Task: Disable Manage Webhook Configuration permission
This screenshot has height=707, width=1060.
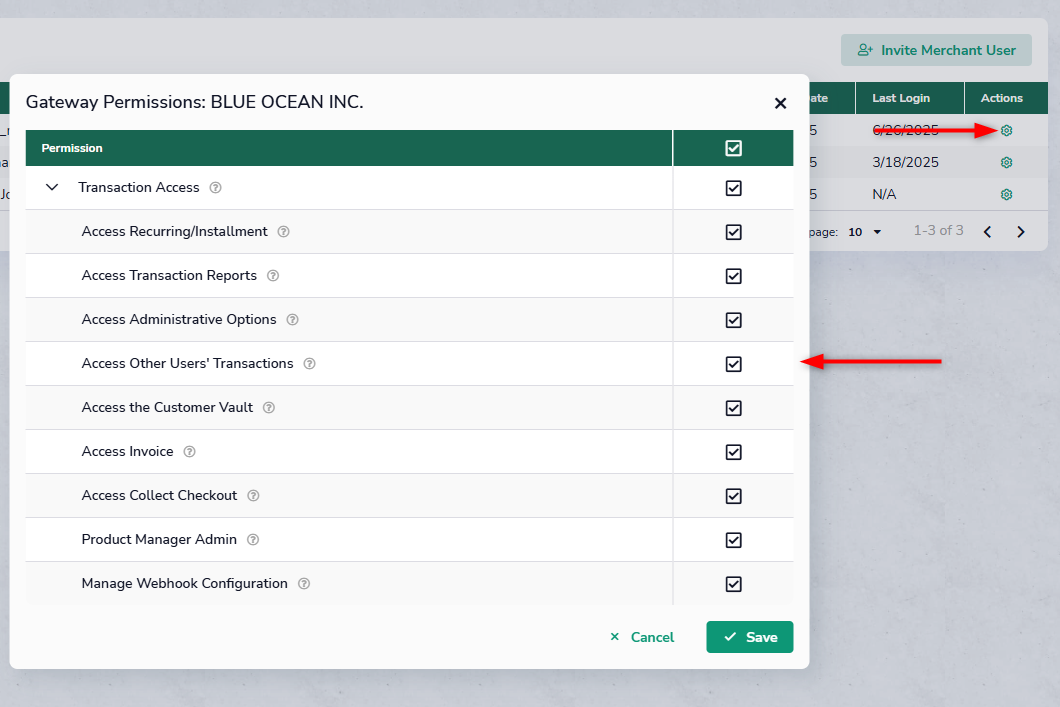Action: [733, 584]
